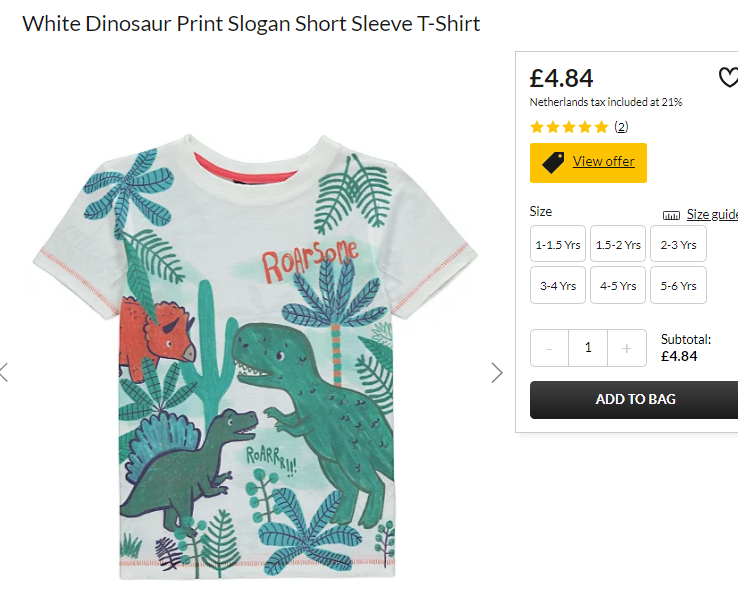Add item to wishlist with heart icon
Viewport: 738px width, 607px height.
tap(729, 78)
